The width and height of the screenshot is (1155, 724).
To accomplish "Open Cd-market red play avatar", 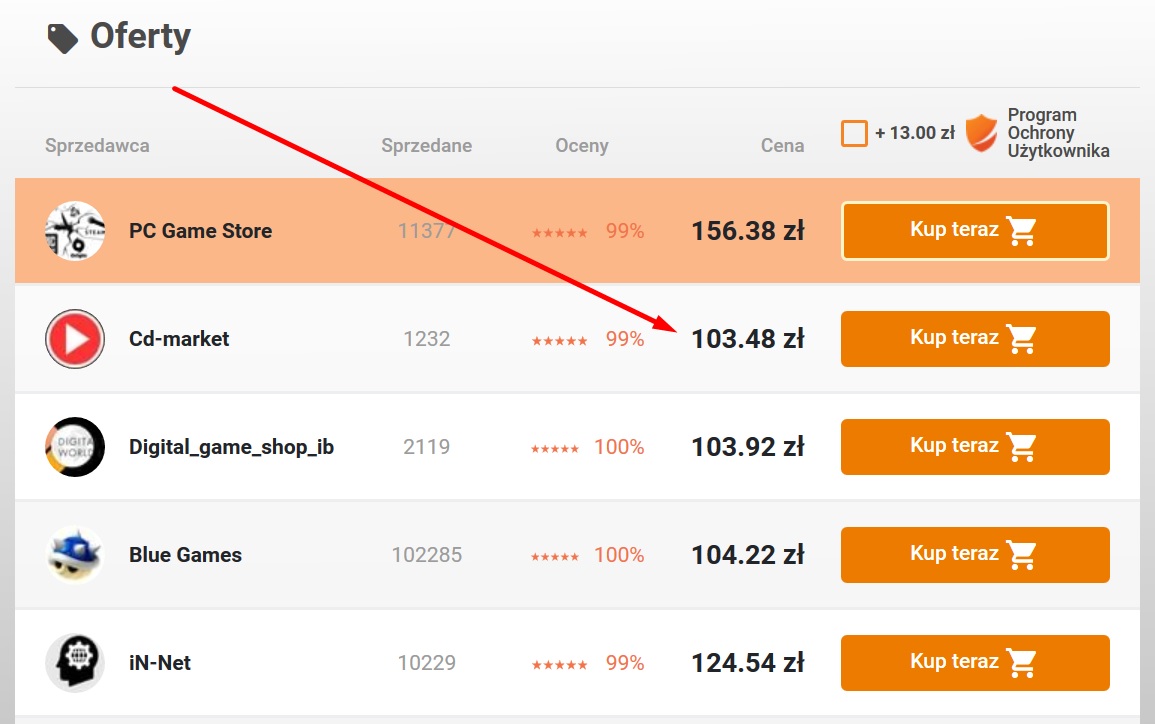I will click(x=75, y=339).
